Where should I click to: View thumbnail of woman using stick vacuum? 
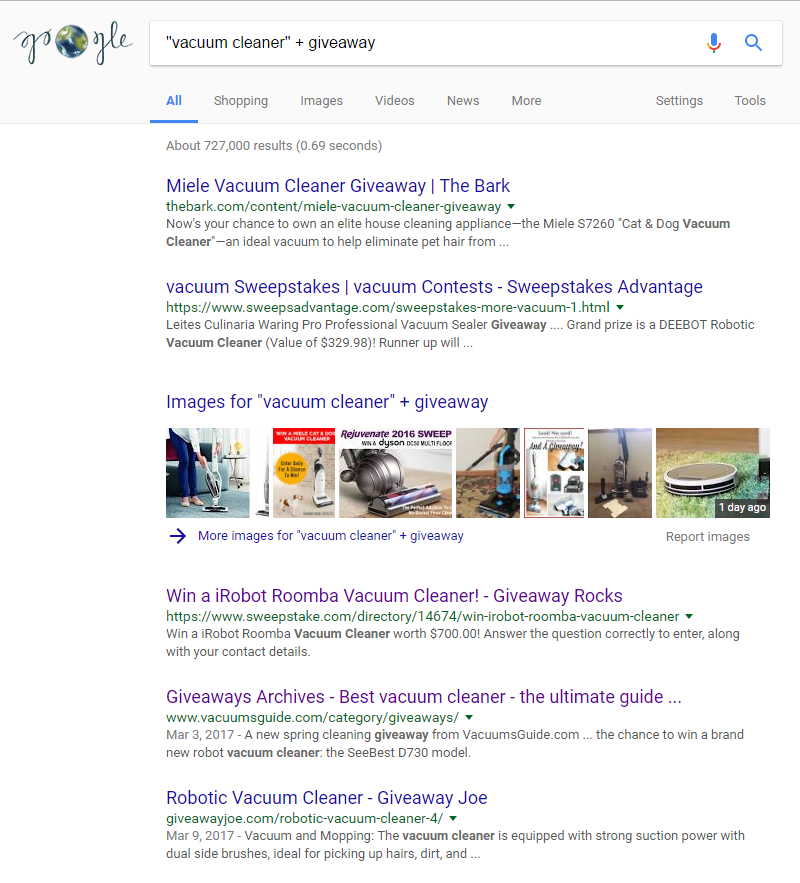coord(208,472)
